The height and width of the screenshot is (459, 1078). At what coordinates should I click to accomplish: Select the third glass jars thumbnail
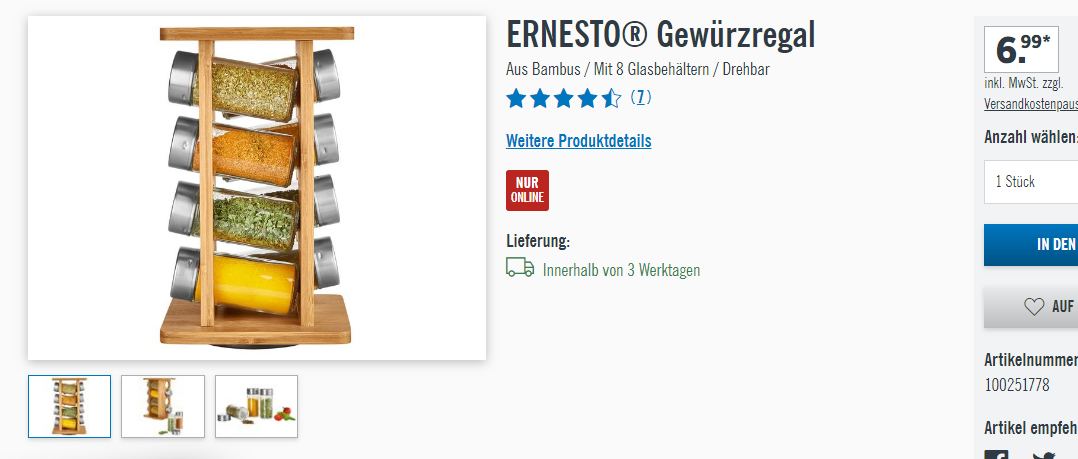[x=256, y=406]
